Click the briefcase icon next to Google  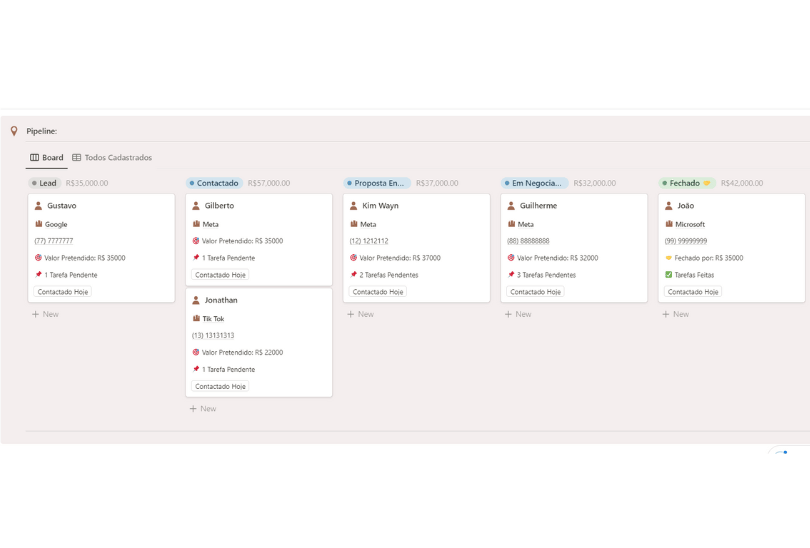click(x=39, y=224)
